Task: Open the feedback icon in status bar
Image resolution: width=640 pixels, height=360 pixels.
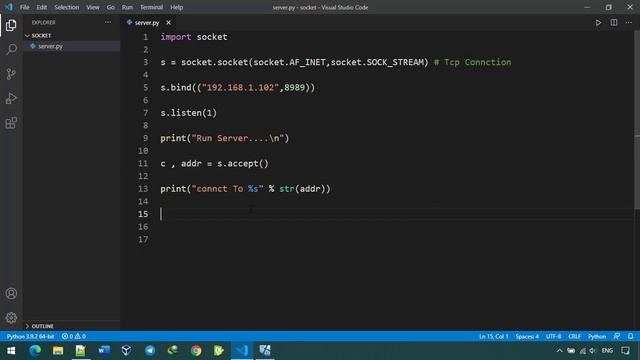Action: click(x=617, y=336)
